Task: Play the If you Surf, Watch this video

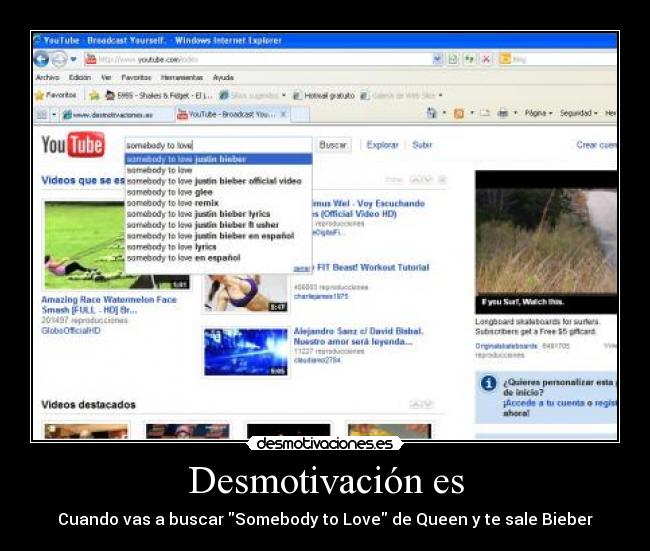Action: 546,241
